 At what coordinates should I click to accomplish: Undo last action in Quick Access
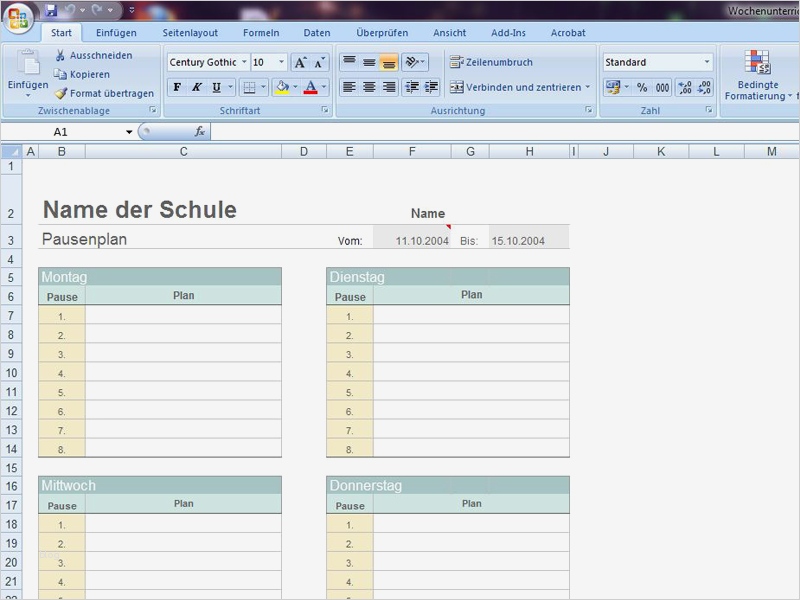[x=70, y=10]
